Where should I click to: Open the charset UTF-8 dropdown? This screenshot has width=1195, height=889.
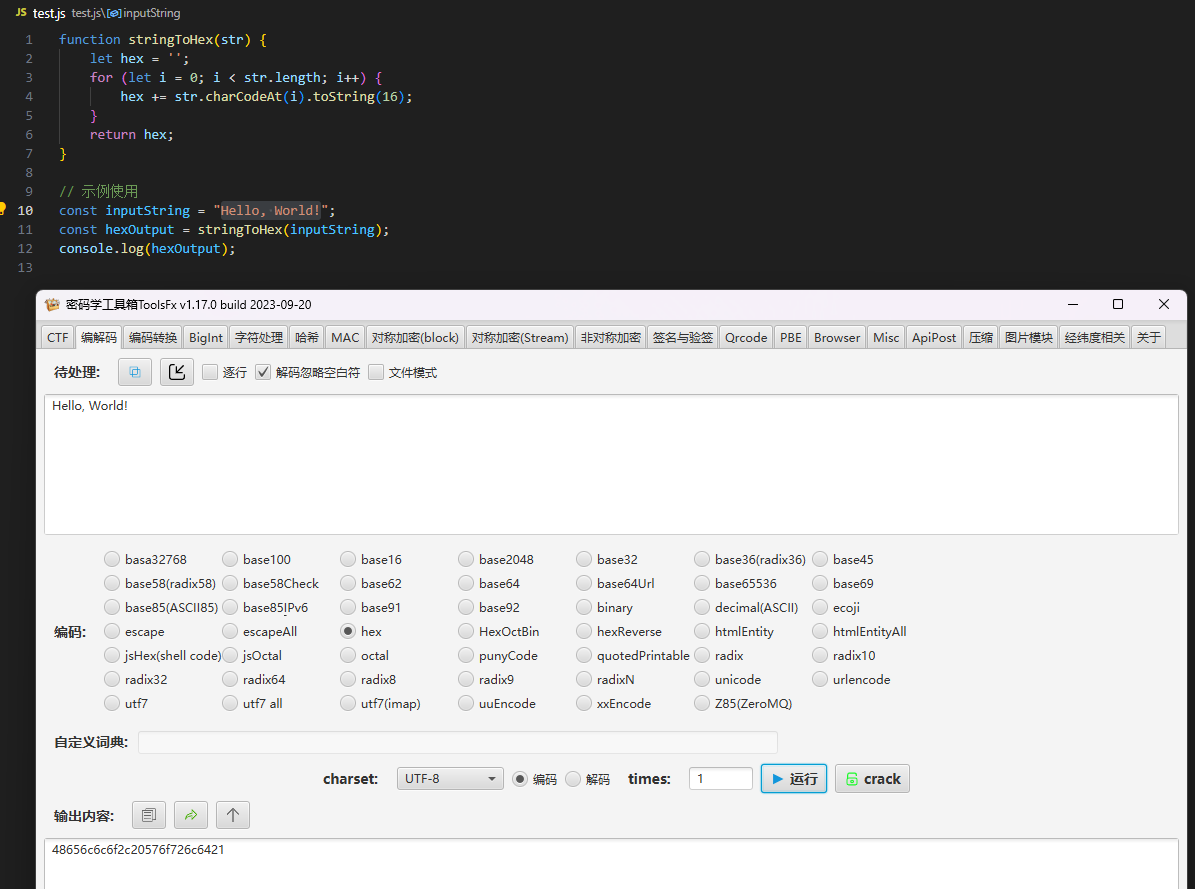[450, 779]
